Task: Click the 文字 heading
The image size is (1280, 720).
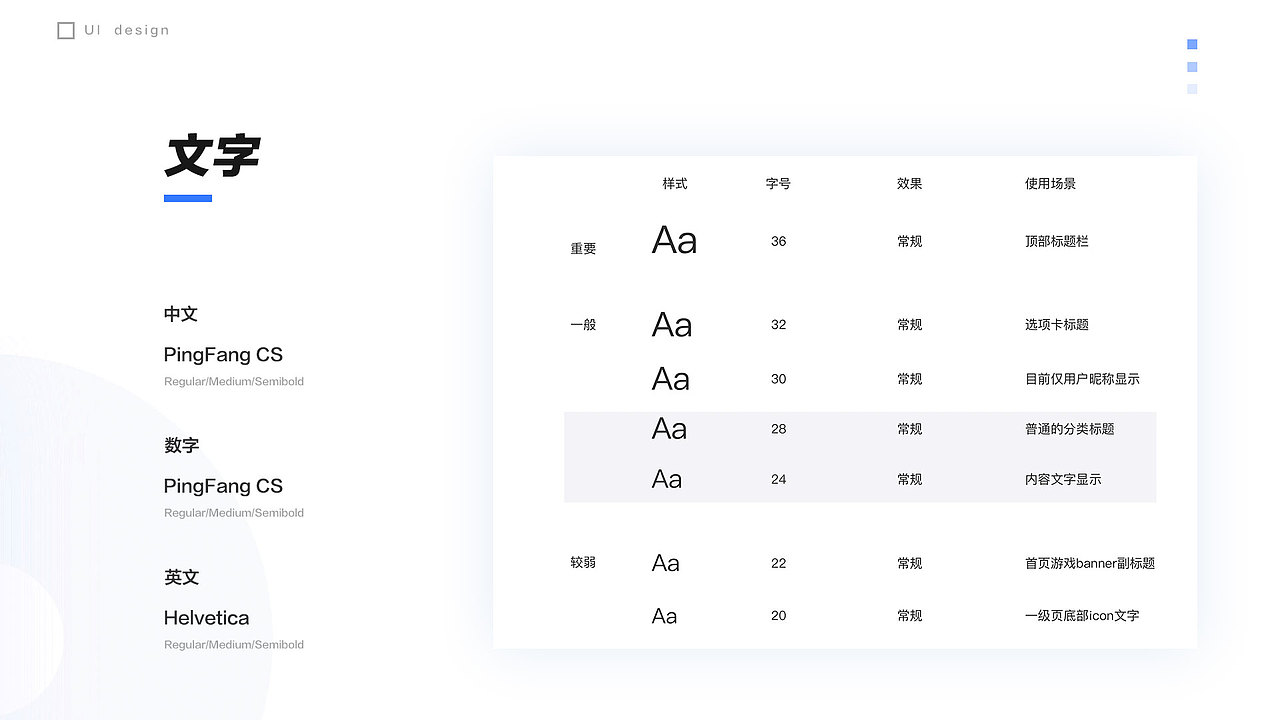Action: tap(212, 156)
